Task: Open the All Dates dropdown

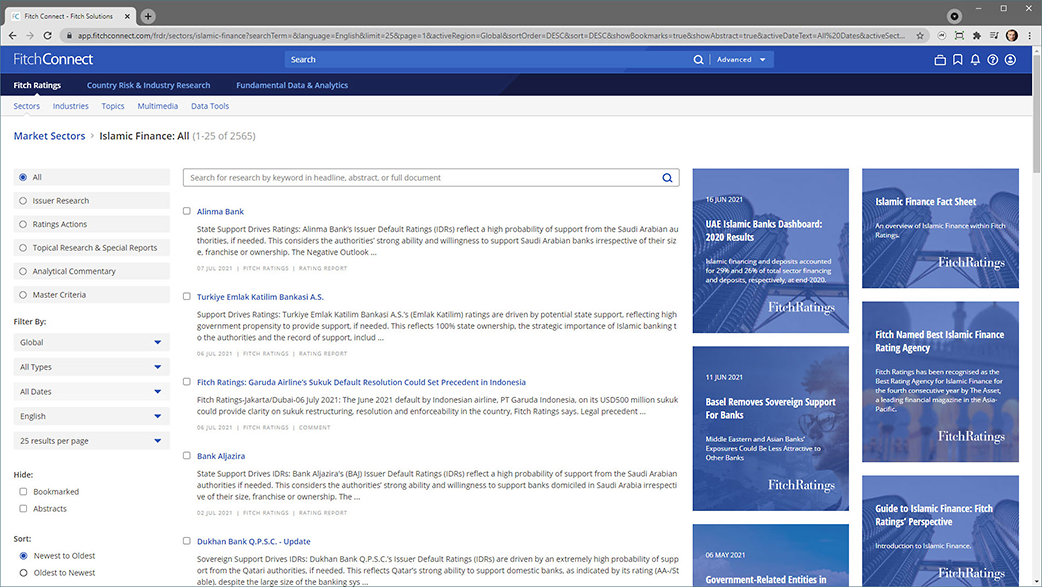Action: tap(92, 392)
